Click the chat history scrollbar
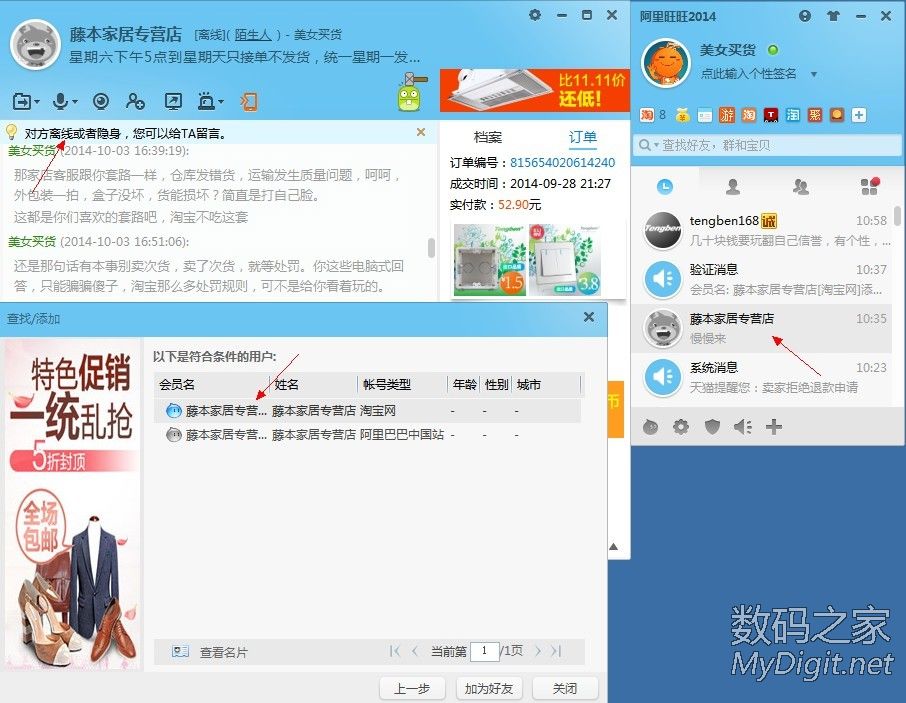This screenshot has width=906, height=703. (x=431, y=248)
